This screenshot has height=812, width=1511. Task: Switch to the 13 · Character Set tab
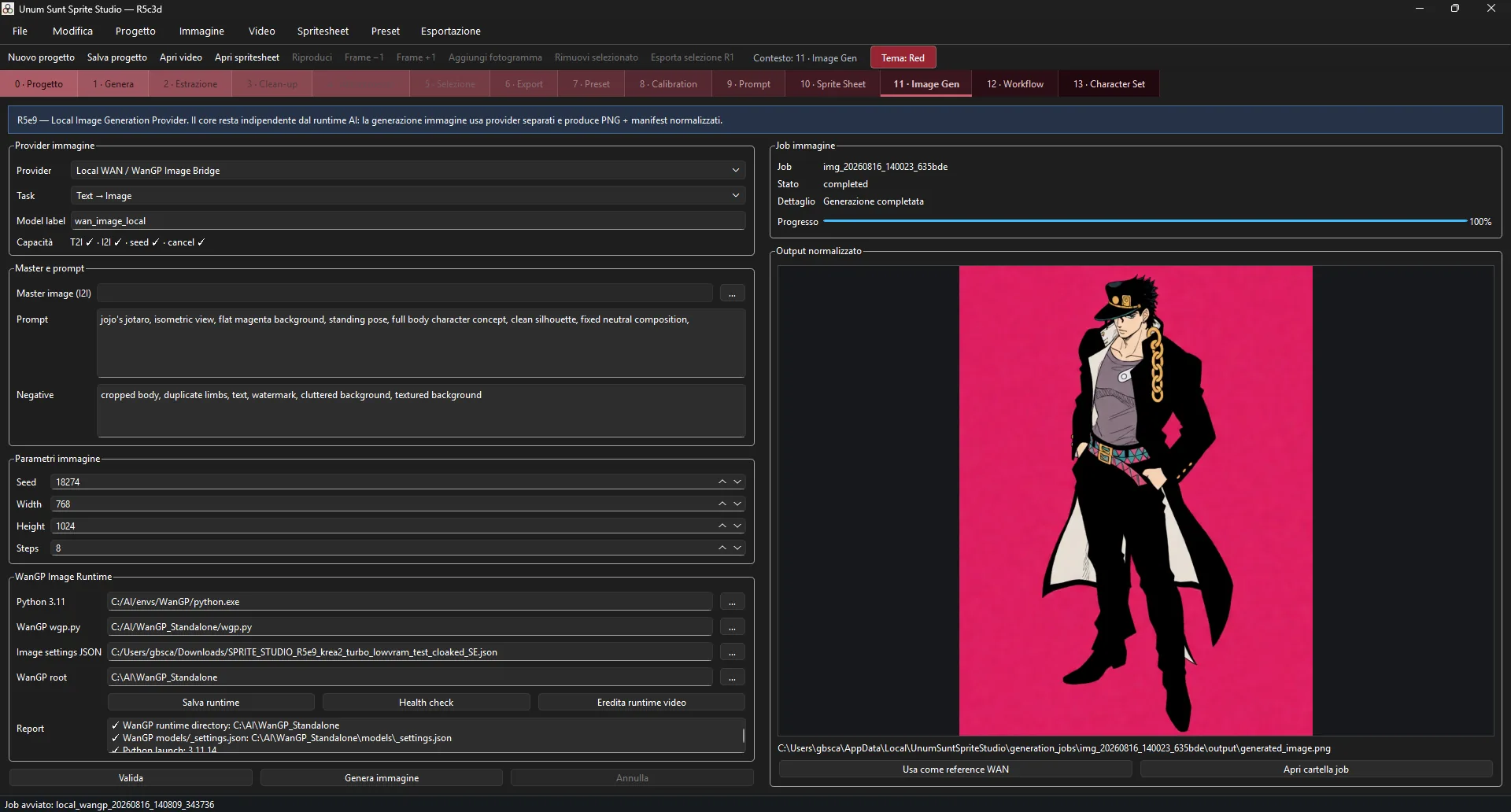tap(1109, 84)
